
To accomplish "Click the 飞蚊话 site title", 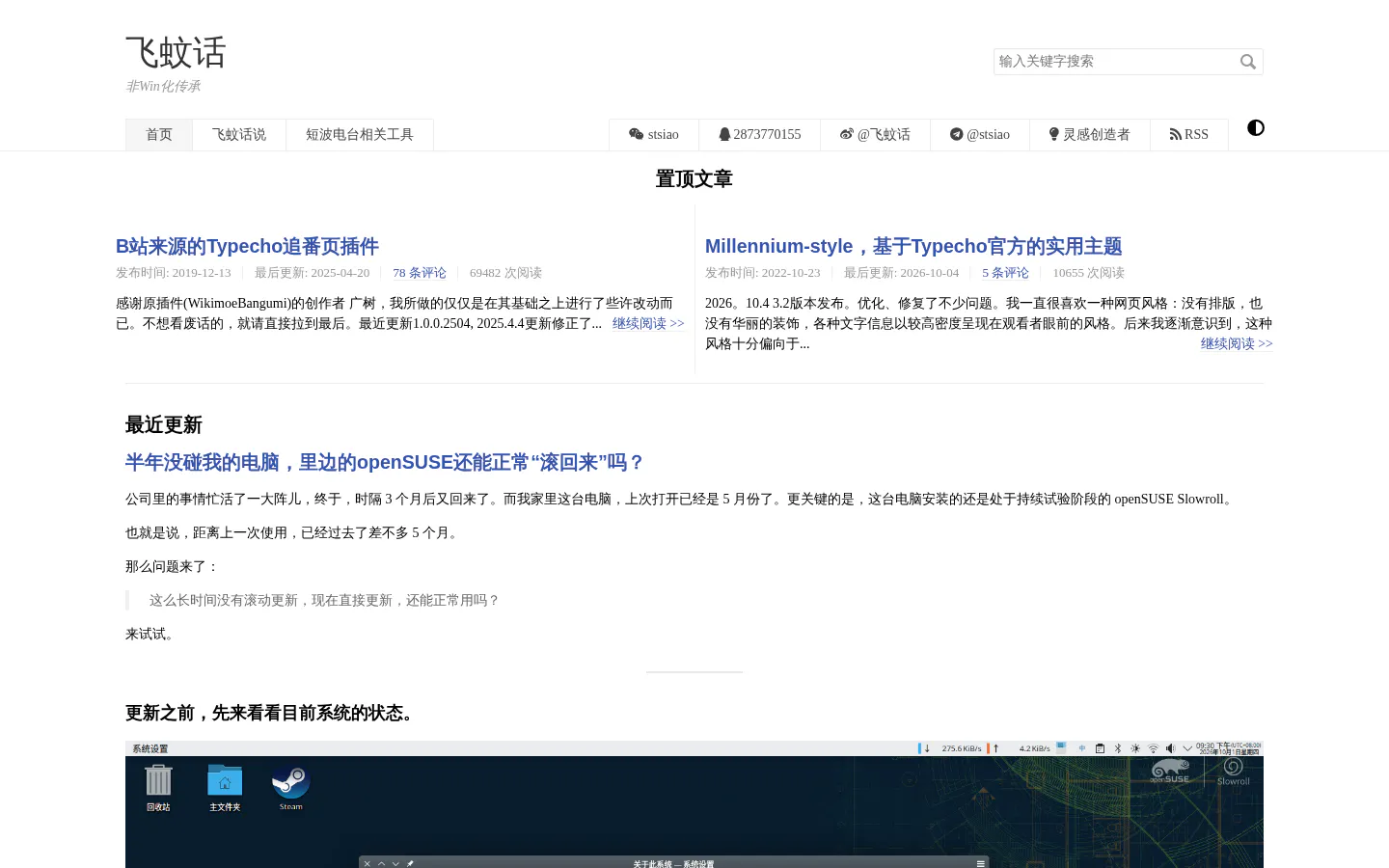I will tap(176, 53).
